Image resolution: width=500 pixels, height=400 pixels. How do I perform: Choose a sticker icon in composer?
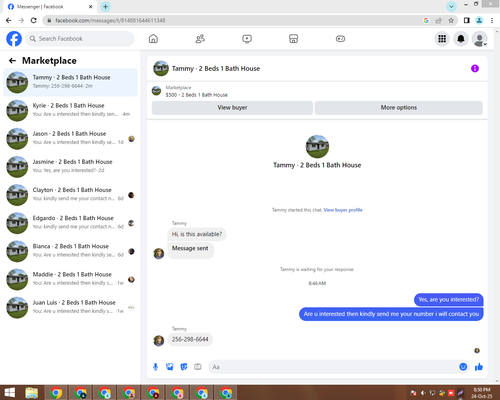coord(184,367)
